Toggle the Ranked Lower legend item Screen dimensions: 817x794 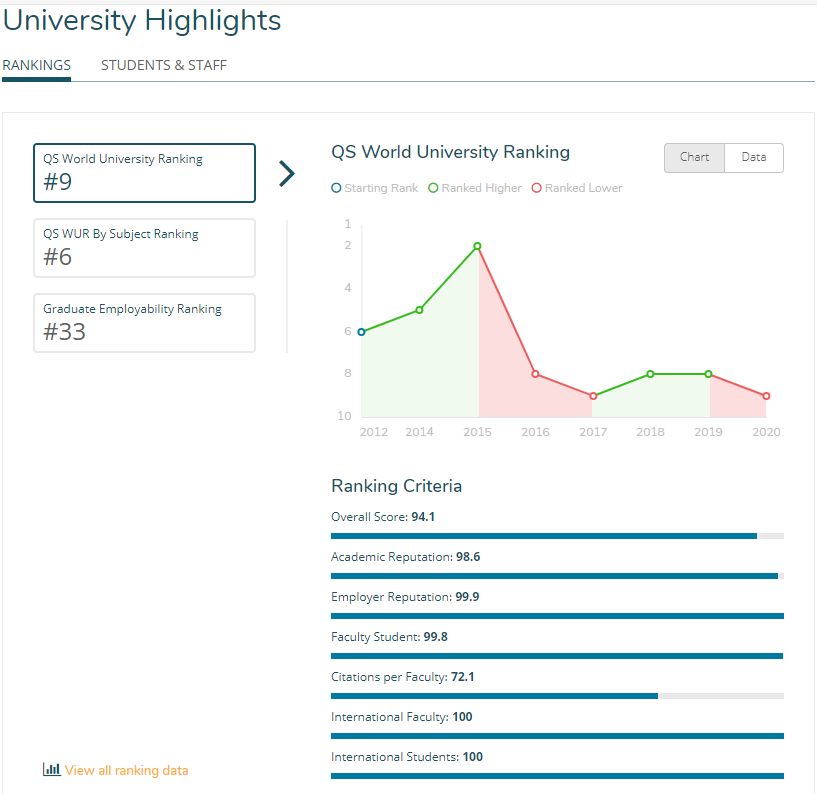pyautogui.click(x=577, y=188)
